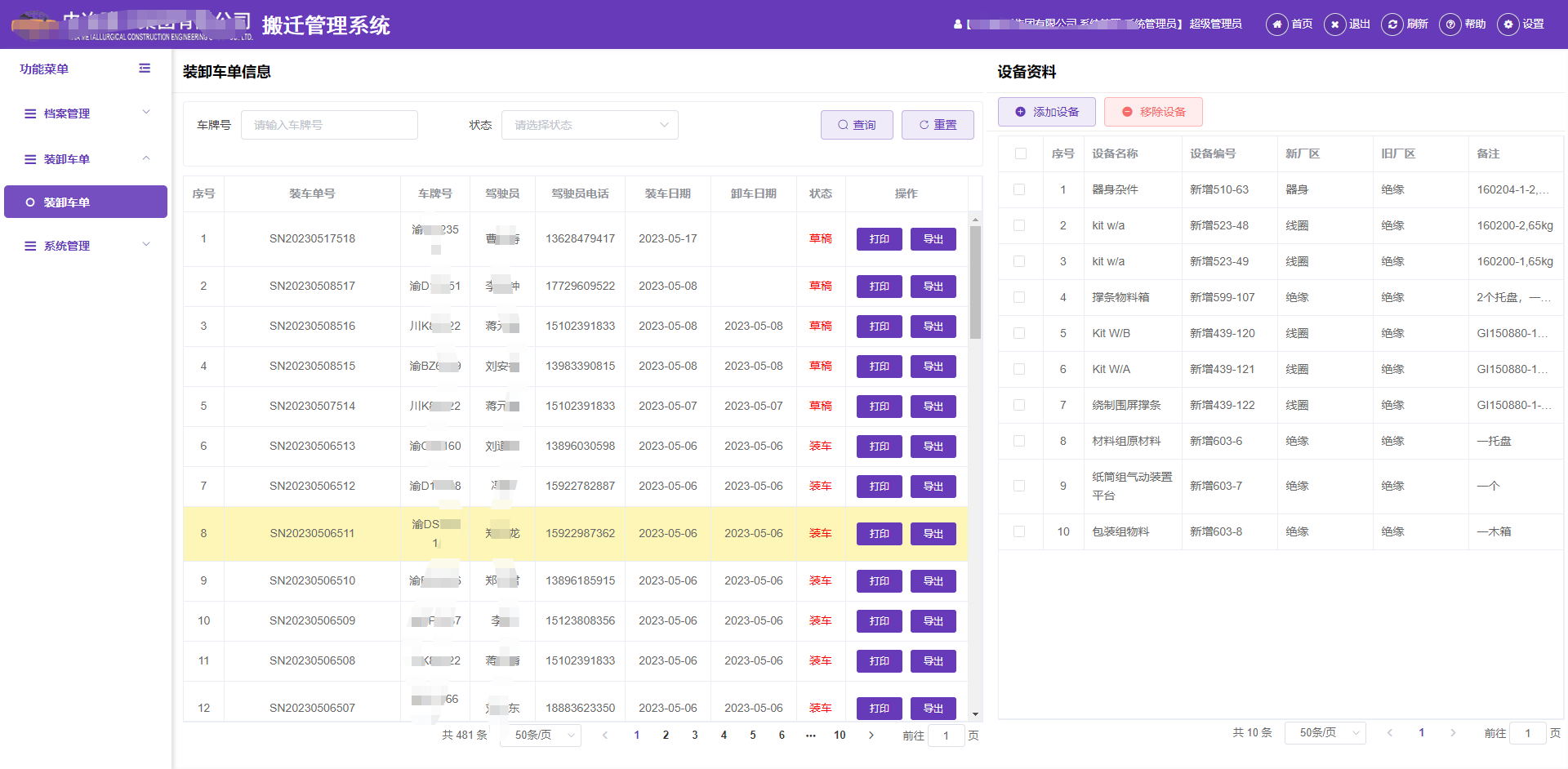1568x769 pixels.
Task: Click the plus icon on 添加设备 button
Action: [1020, 112]
